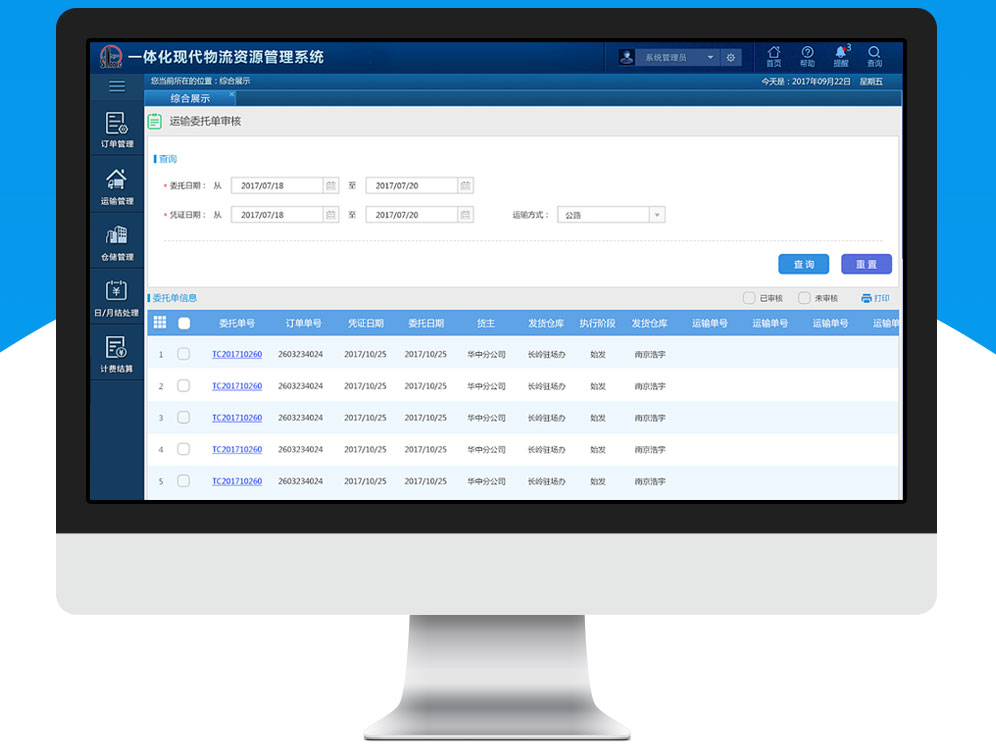Image resolution: width=996 pixels, height=750 pixels.
Task: Open 仓储管理 in the sidebar
Action: point(117,243)
